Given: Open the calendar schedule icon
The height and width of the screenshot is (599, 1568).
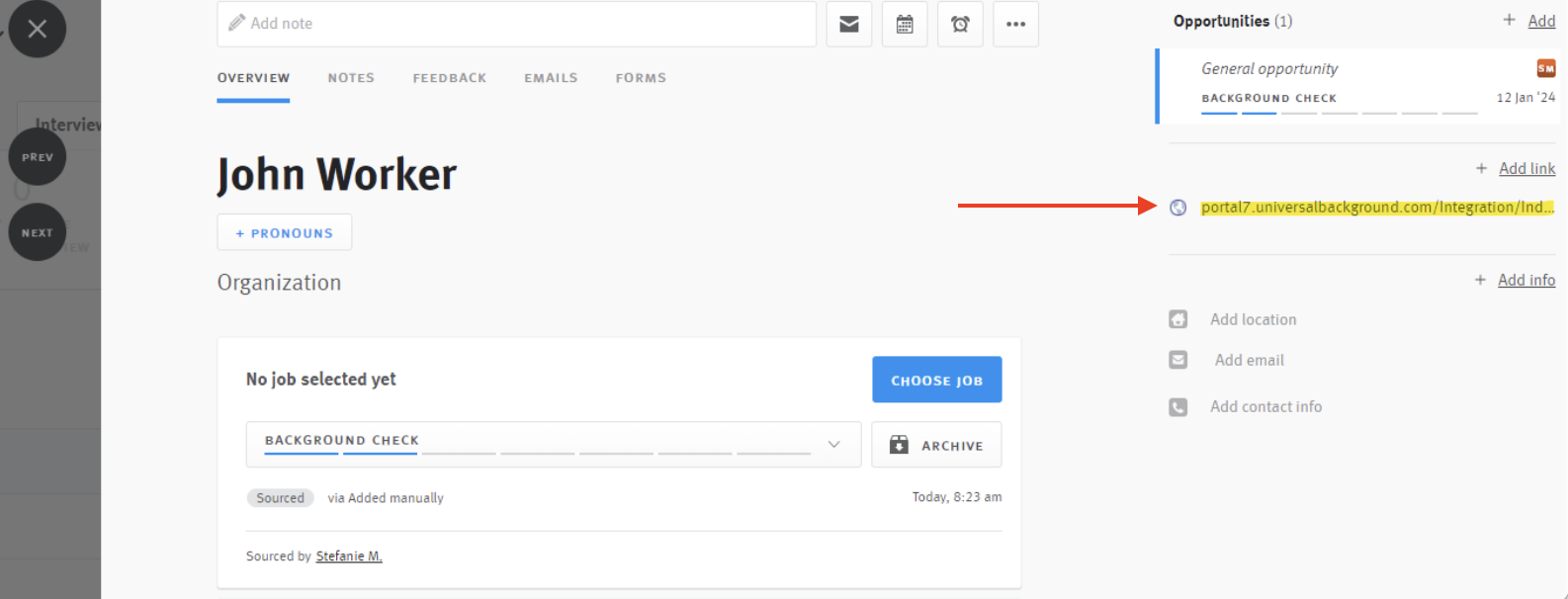Looking at the screenshot, I should (x=905, y=25).
